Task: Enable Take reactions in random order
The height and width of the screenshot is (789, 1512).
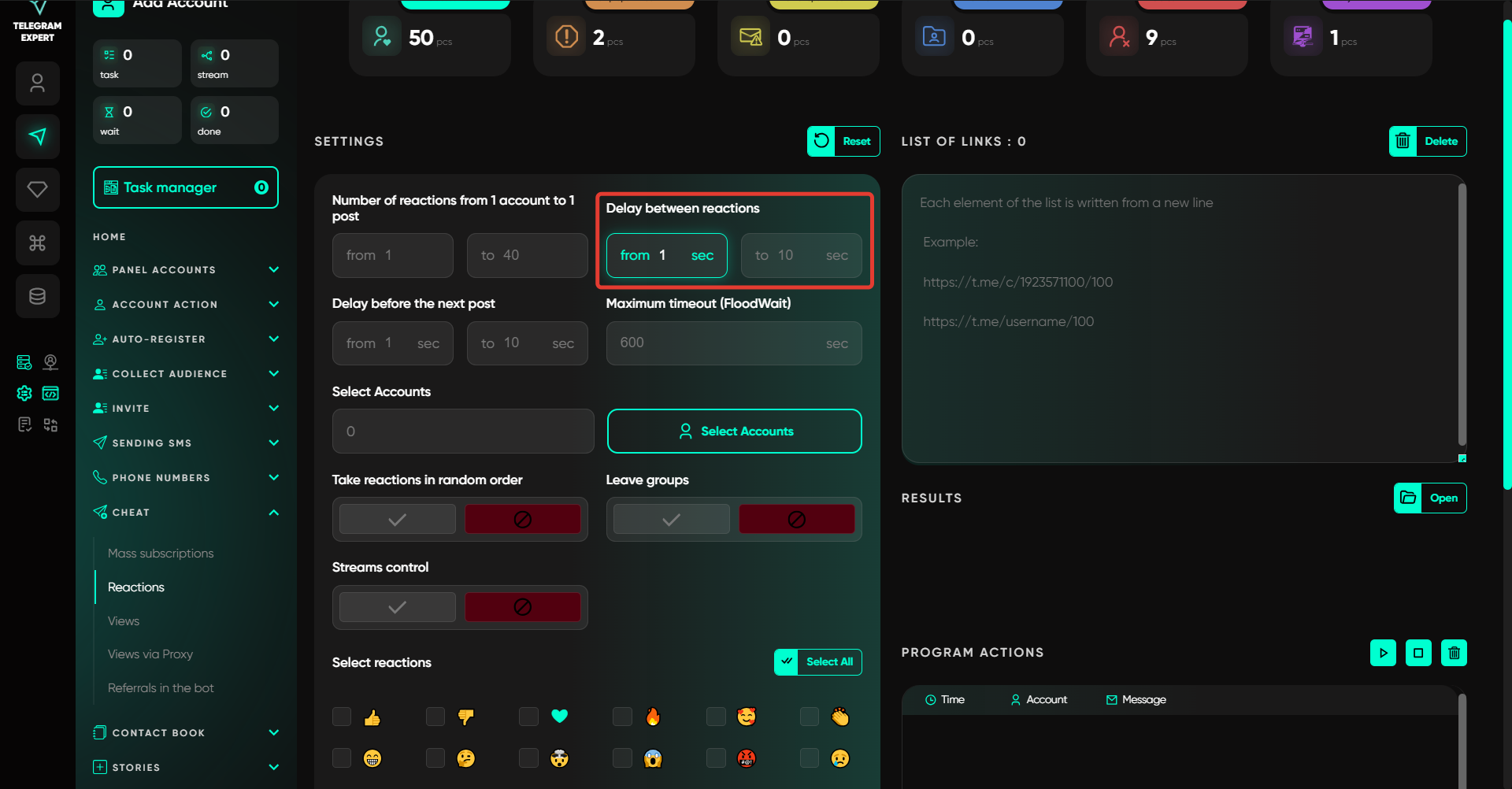Action: click(x=398, y=520)
